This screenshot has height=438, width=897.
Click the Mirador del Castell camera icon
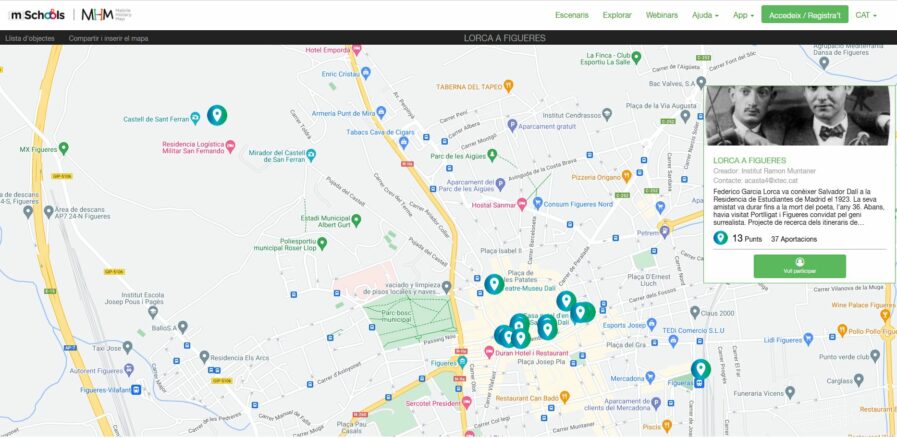[311, 154]
